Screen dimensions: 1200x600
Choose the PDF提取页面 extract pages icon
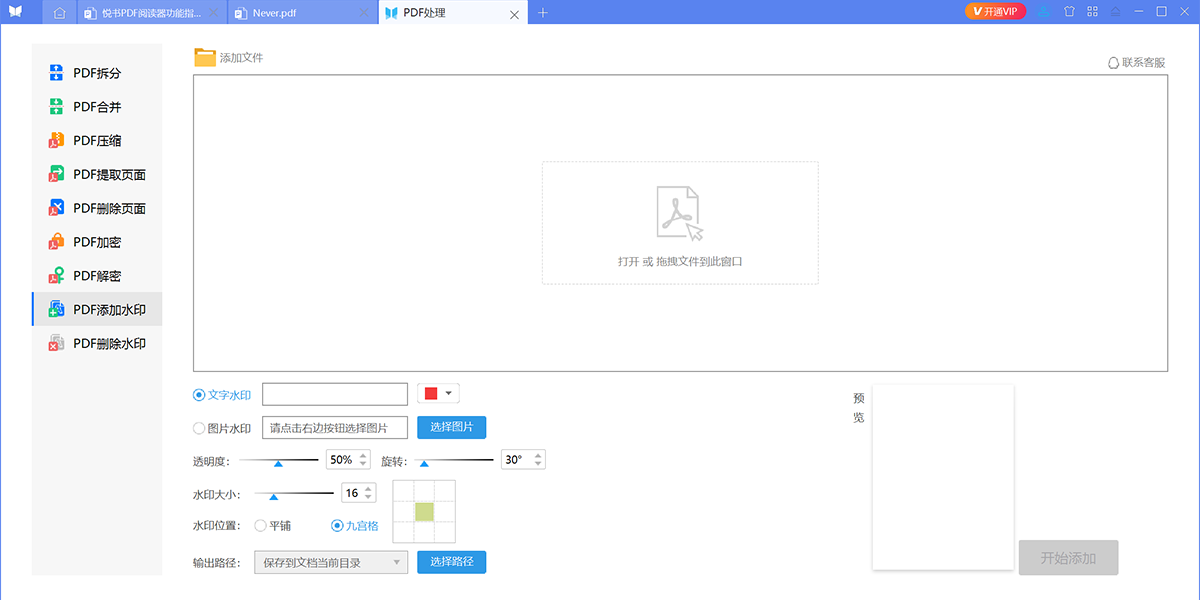click(x=57, y=175)
